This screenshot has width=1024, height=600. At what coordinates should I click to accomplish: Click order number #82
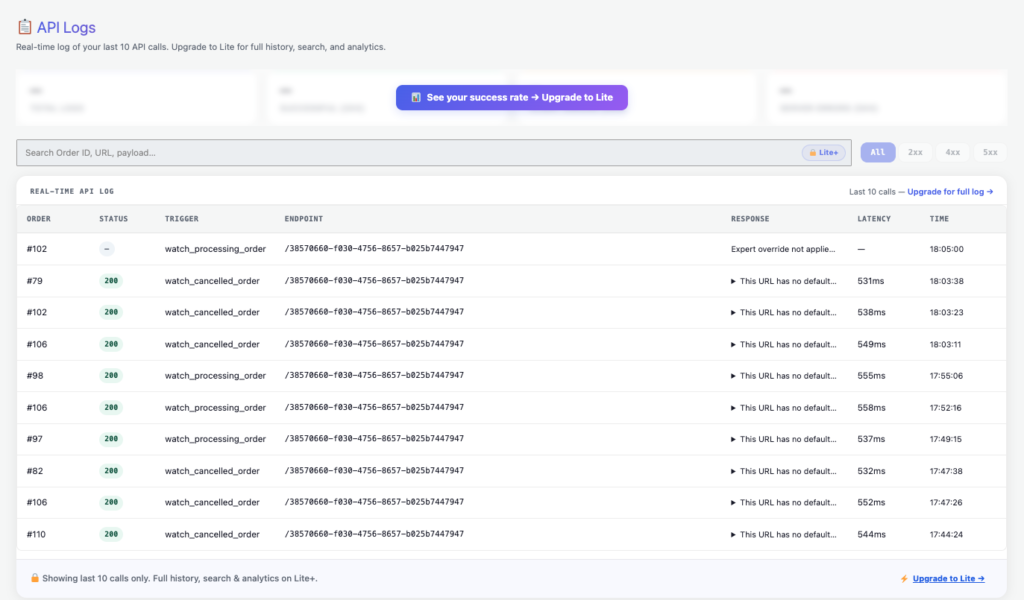pos(35,471)
